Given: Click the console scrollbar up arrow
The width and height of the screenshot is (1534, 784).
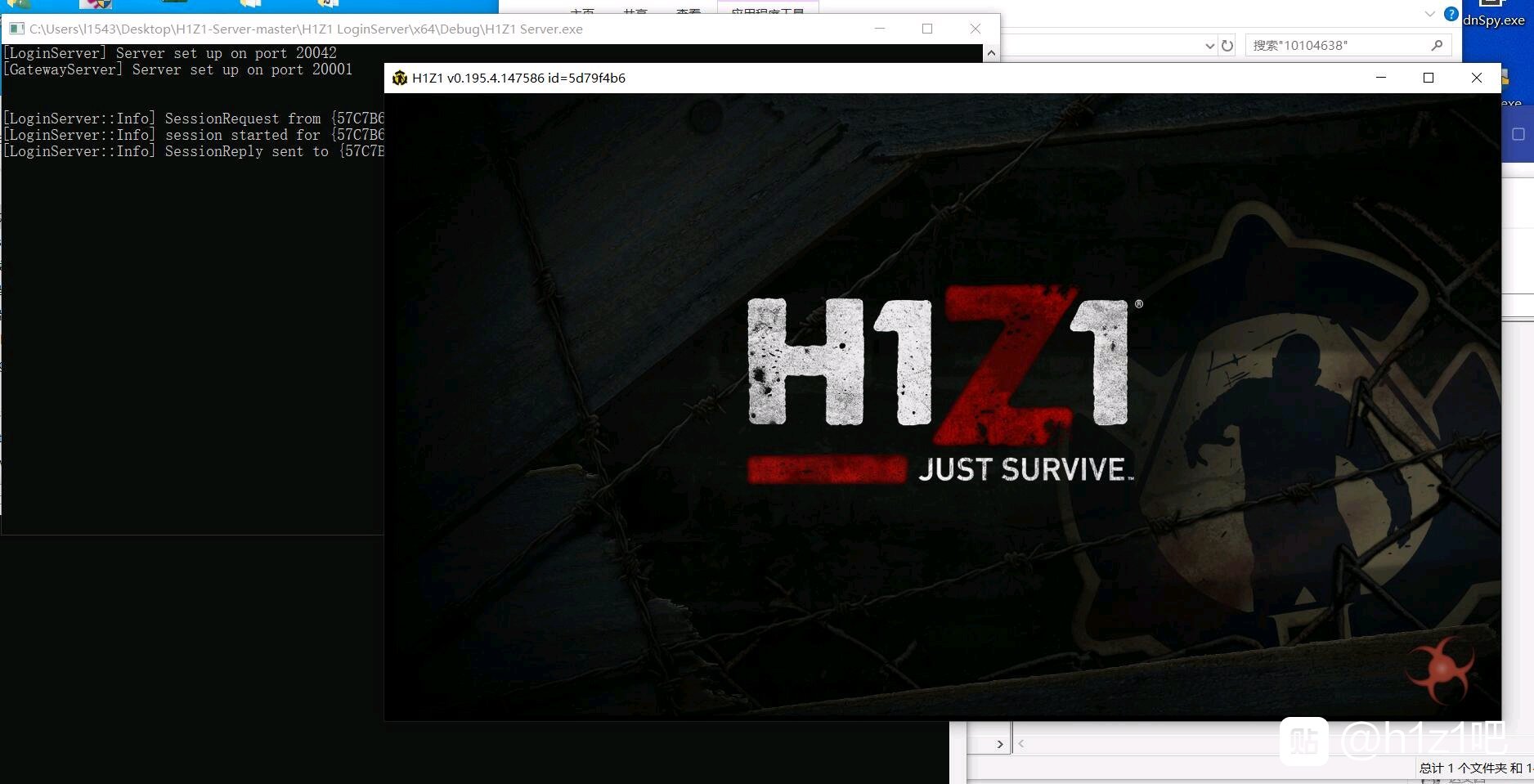Looking at the screenshot, I should (991, 53).
